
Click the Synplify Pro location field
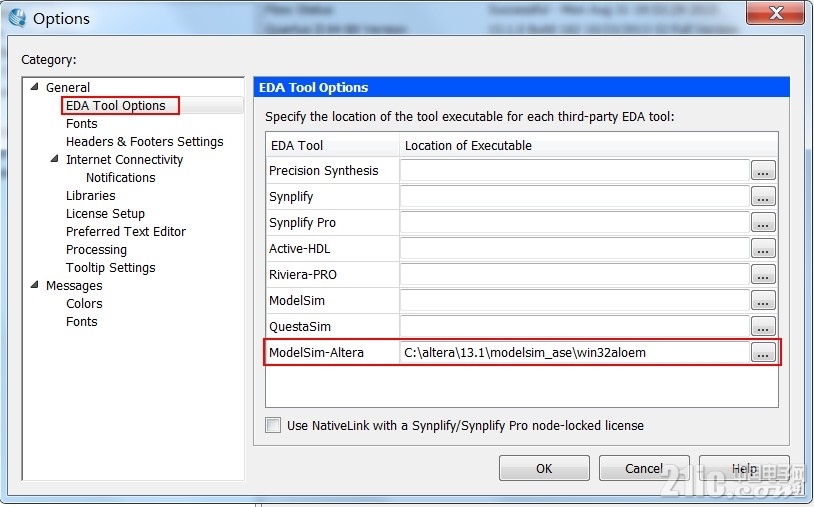[x=575, y=222]
